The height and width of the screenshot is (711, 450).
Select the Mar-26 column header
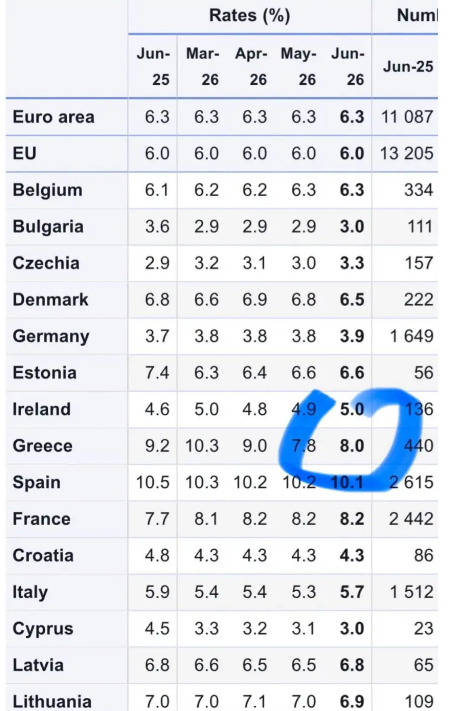point(202,67)
